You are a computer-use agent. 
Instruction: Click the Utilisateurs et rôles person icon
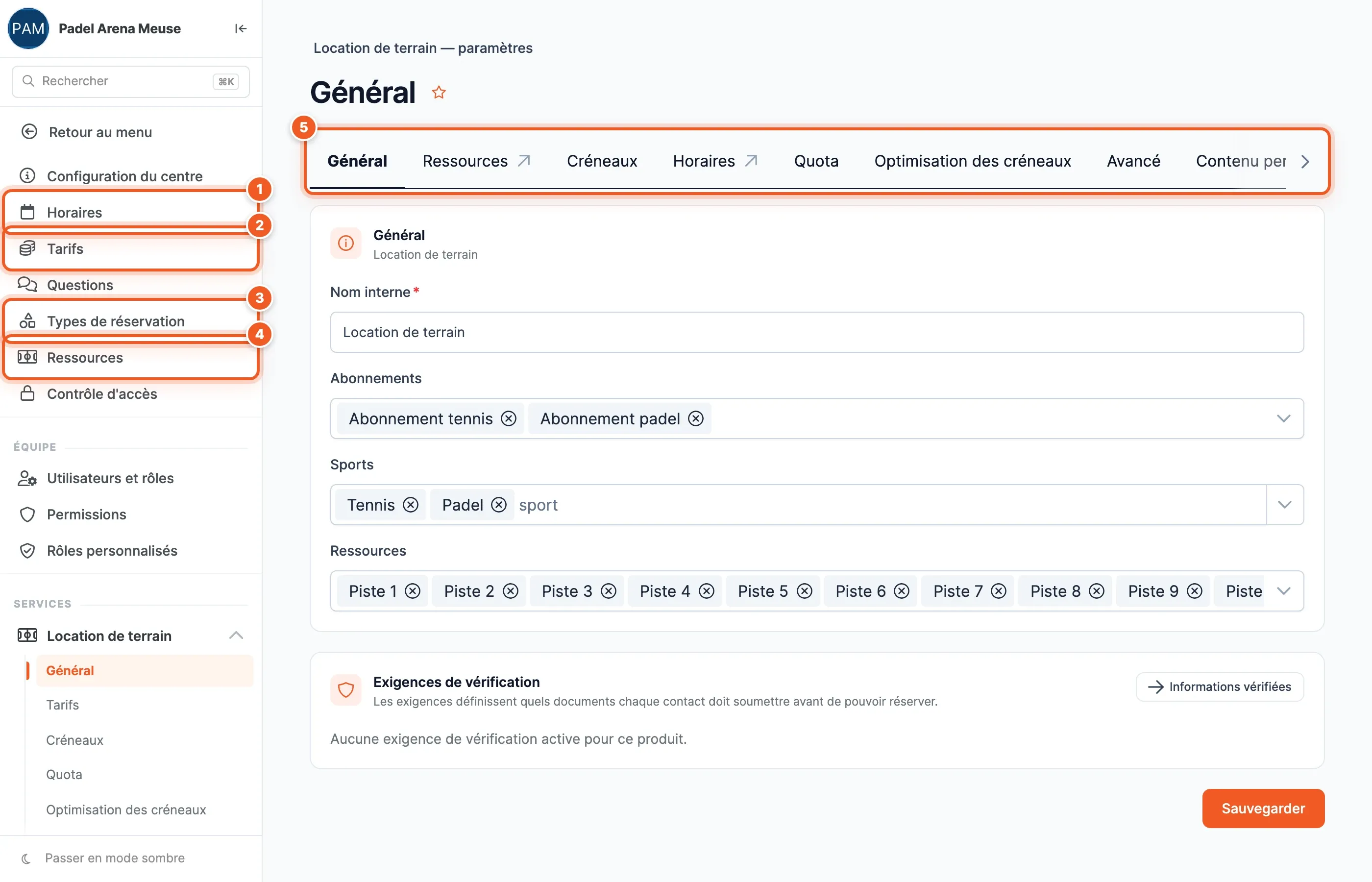pos(27,478)
